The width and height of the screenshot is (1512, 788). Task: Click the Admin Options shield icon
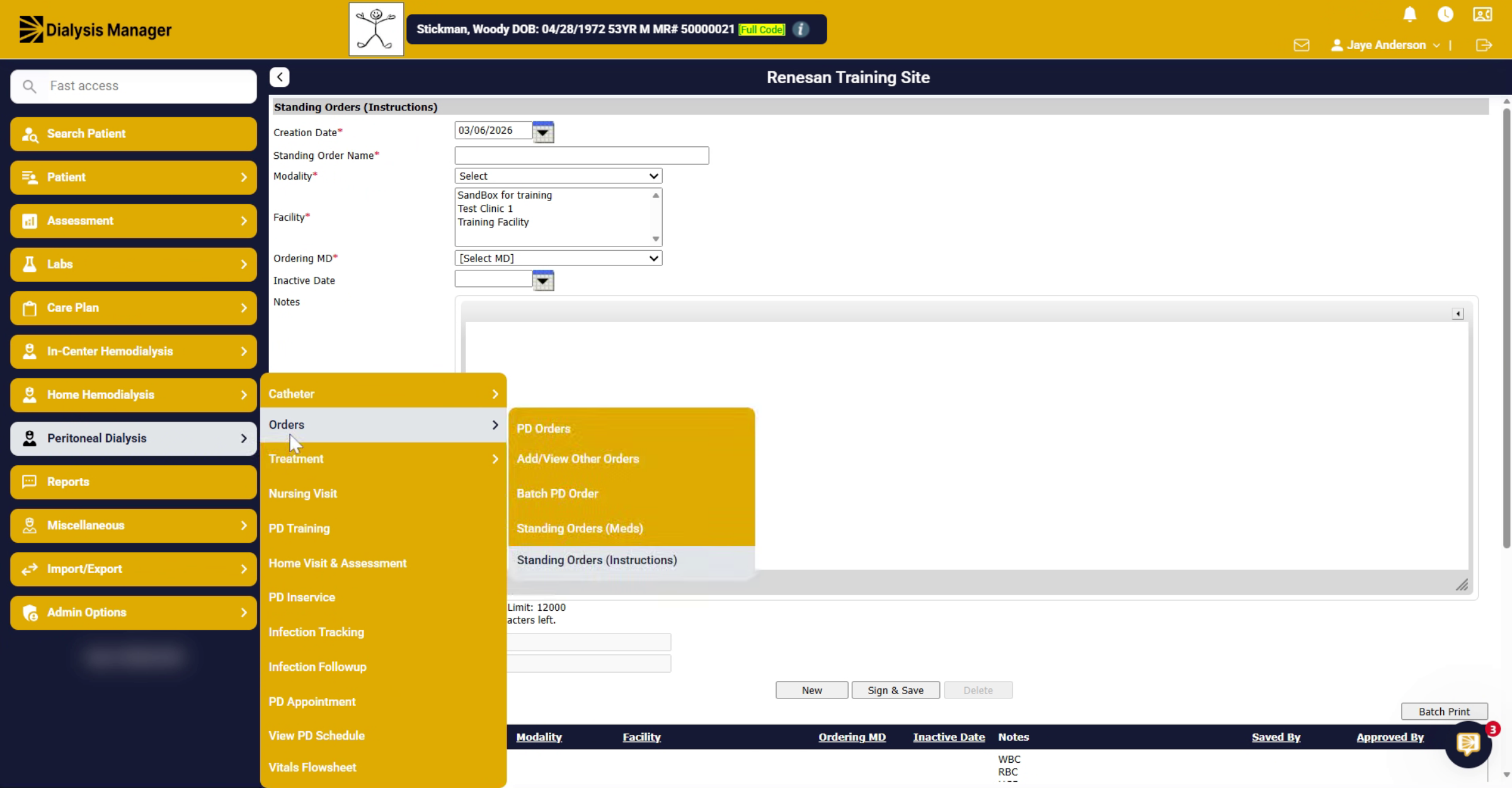tap(30, 613)
